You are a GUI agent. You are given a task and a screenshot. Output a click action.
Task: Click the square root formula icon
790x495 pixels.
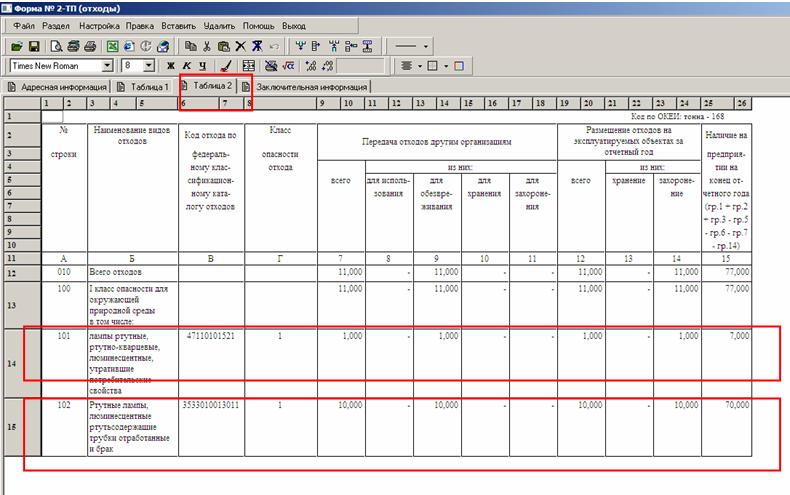288,66
